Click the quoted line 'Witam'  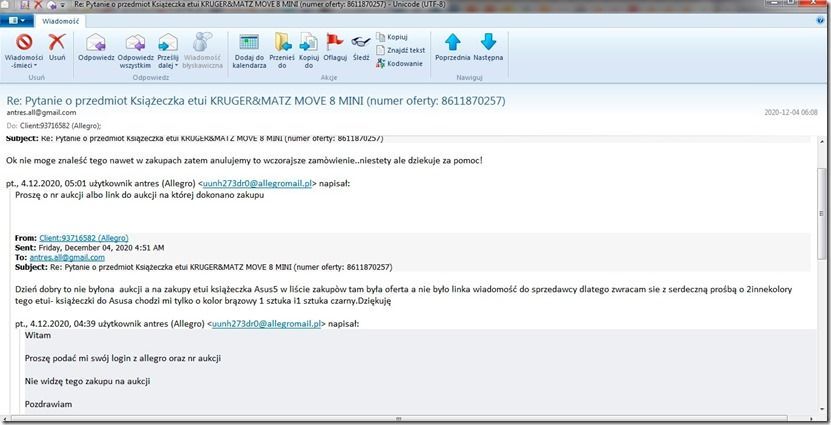coord(38,335)
